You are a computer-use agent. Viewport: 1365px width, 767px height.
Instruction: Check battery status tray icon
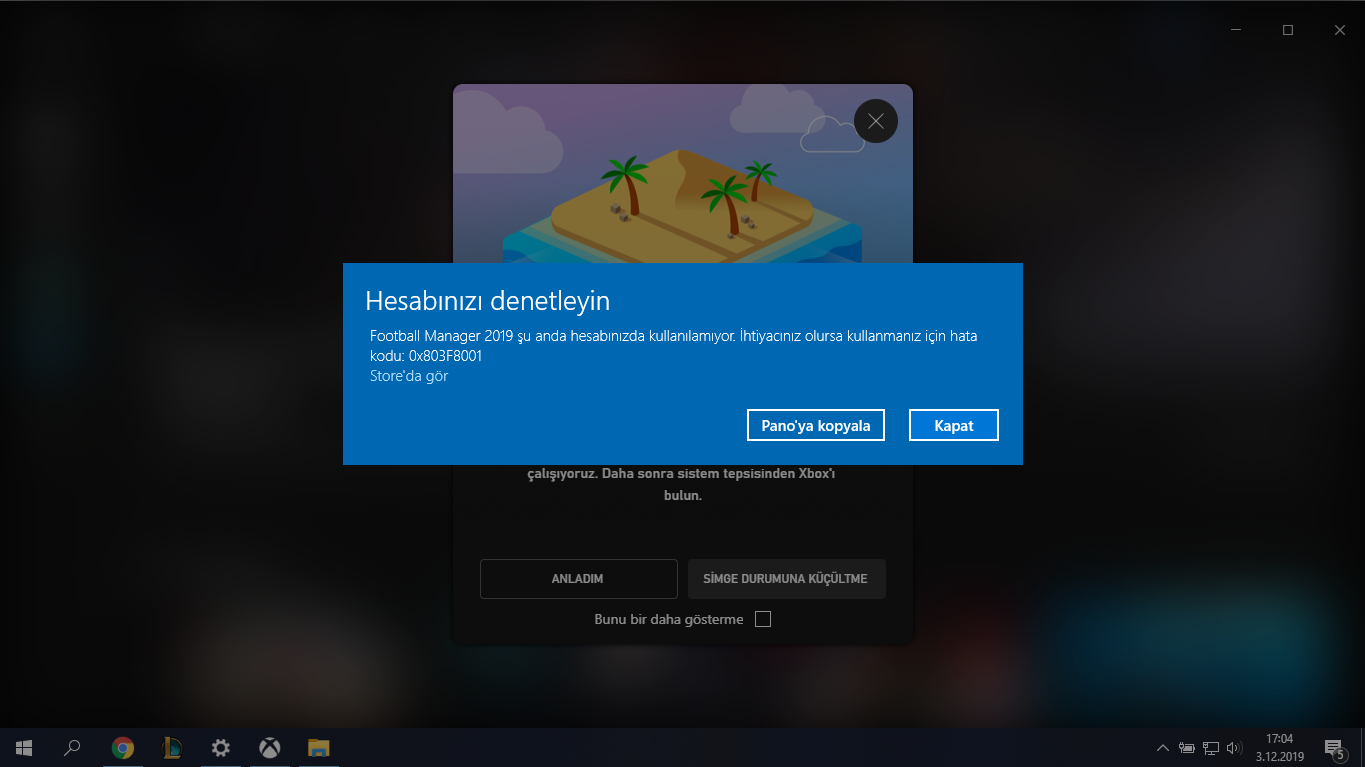[x=1187, y=747]
